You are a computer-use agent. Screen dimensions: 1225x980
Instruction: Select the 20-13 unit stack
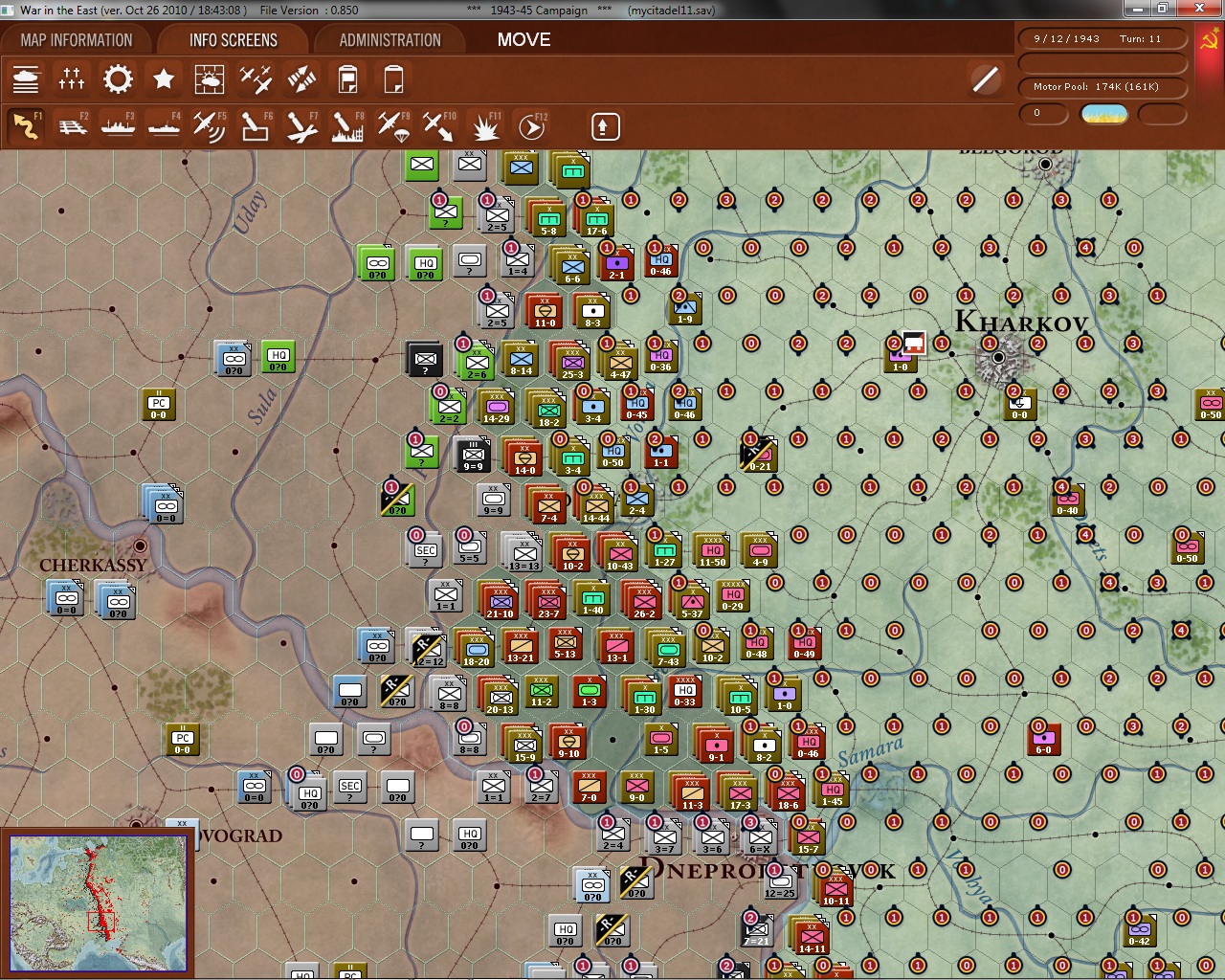(500, 697)
